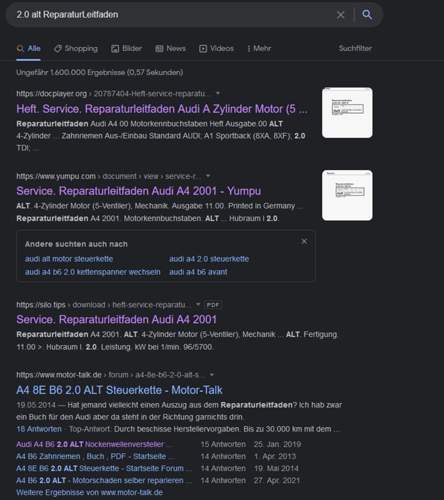Open Yumpu result thumbnail image
Screen dimensions: 444x500
pos(347,195)
